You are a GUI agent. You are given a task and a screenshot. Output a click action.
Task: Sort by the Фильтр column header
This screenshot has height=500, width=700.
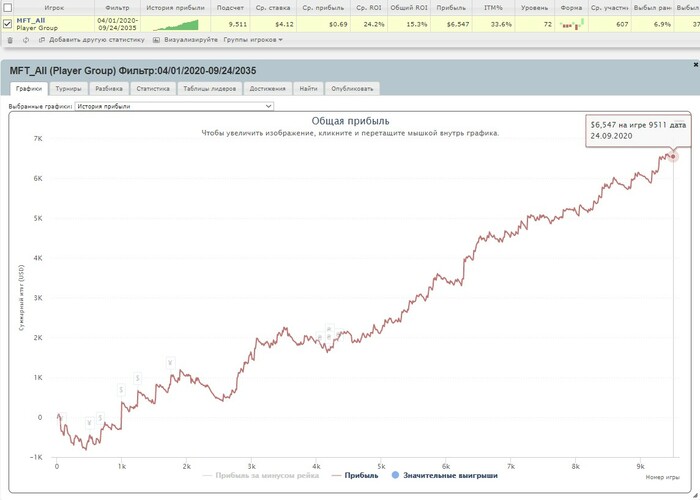tap(117, 8)
